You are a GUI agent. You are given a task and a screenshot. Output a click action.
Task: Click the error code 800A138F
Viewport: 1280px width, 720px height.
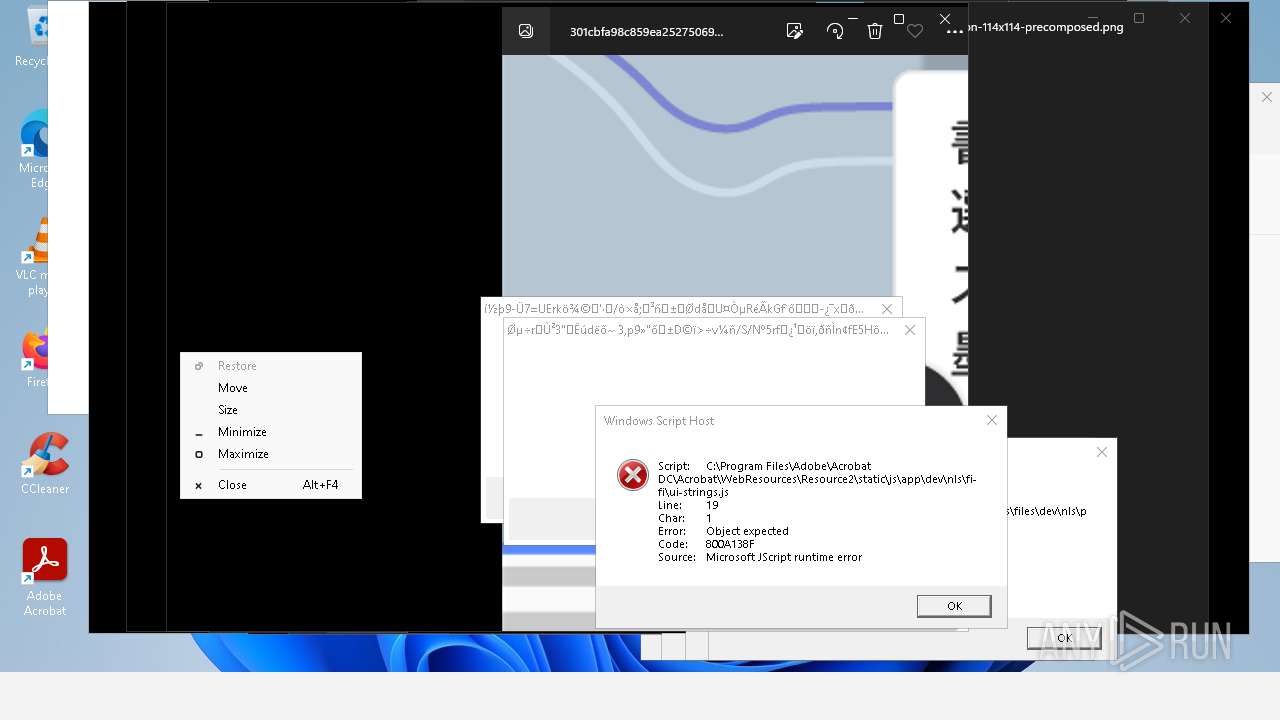tap(730, 544)
